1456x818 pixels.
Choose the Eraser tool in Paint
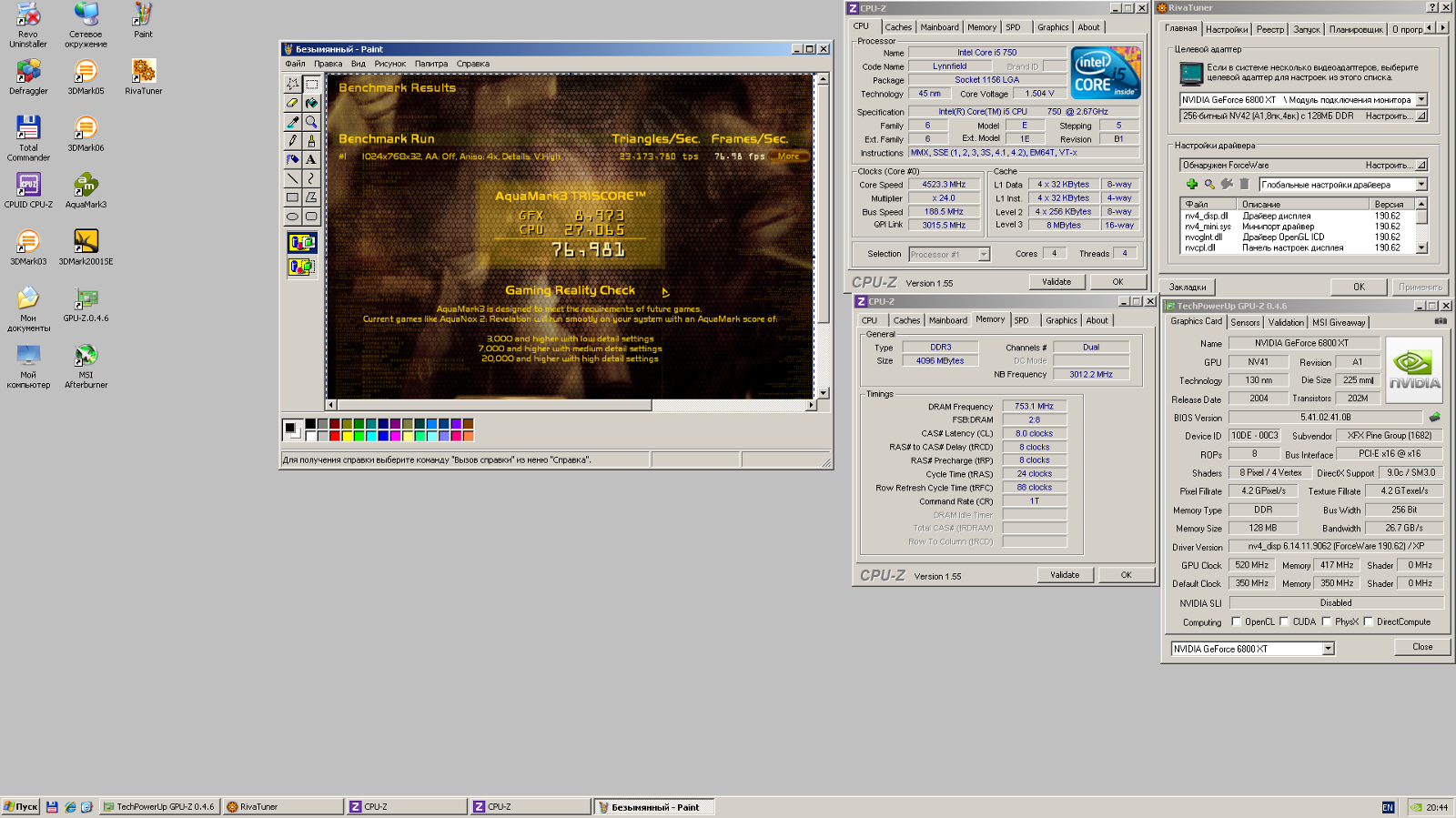coord(292,103)
